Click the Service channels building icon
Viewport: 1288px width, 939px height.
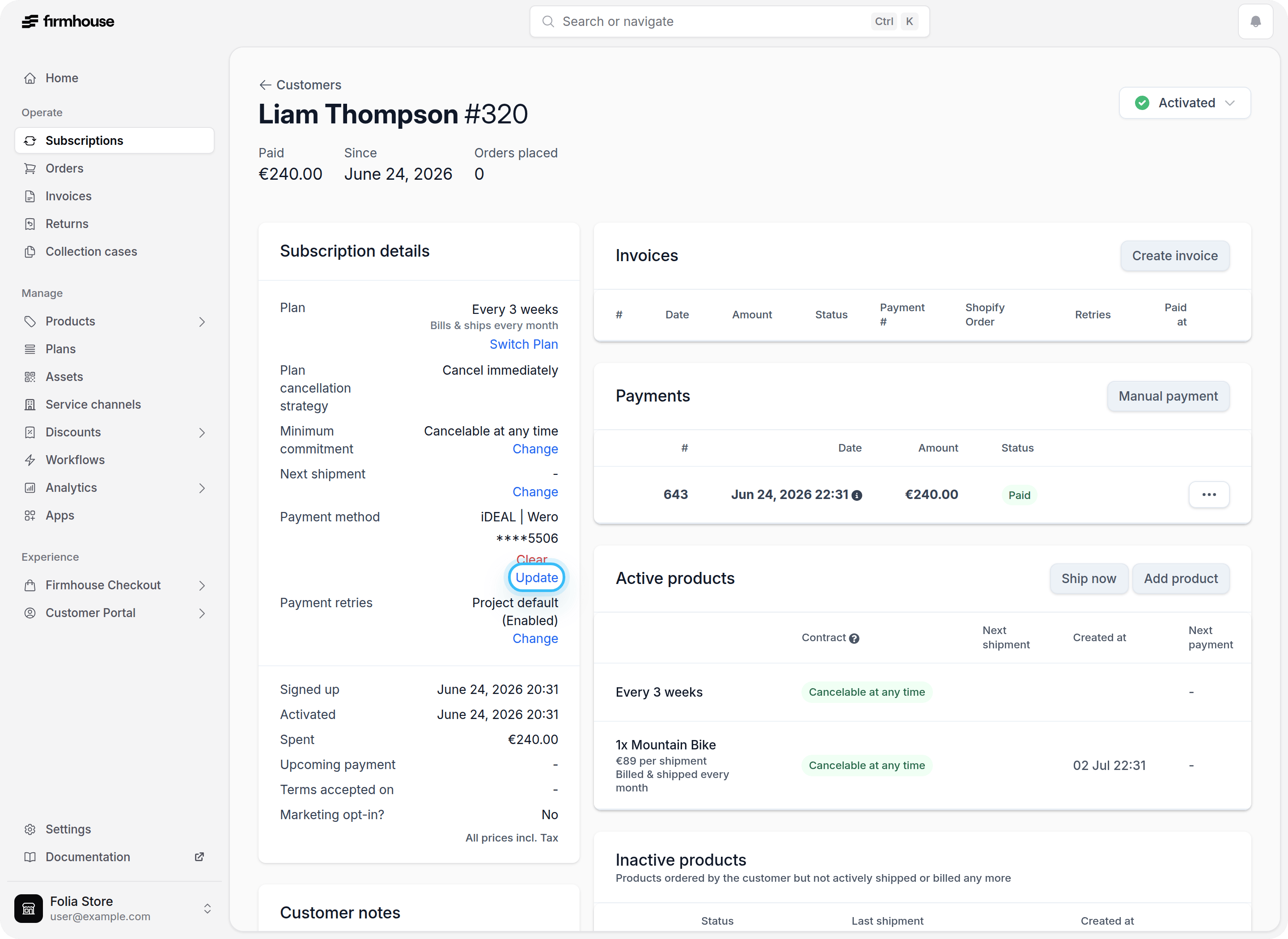point(30,405)
